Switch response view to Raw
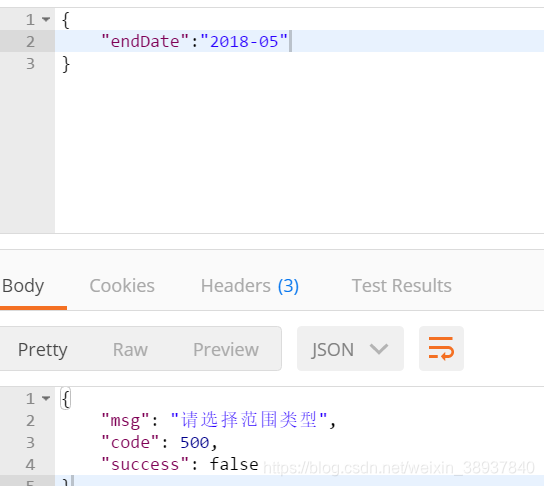The height and width of the screenshot is (486, 544). point(130,349)
